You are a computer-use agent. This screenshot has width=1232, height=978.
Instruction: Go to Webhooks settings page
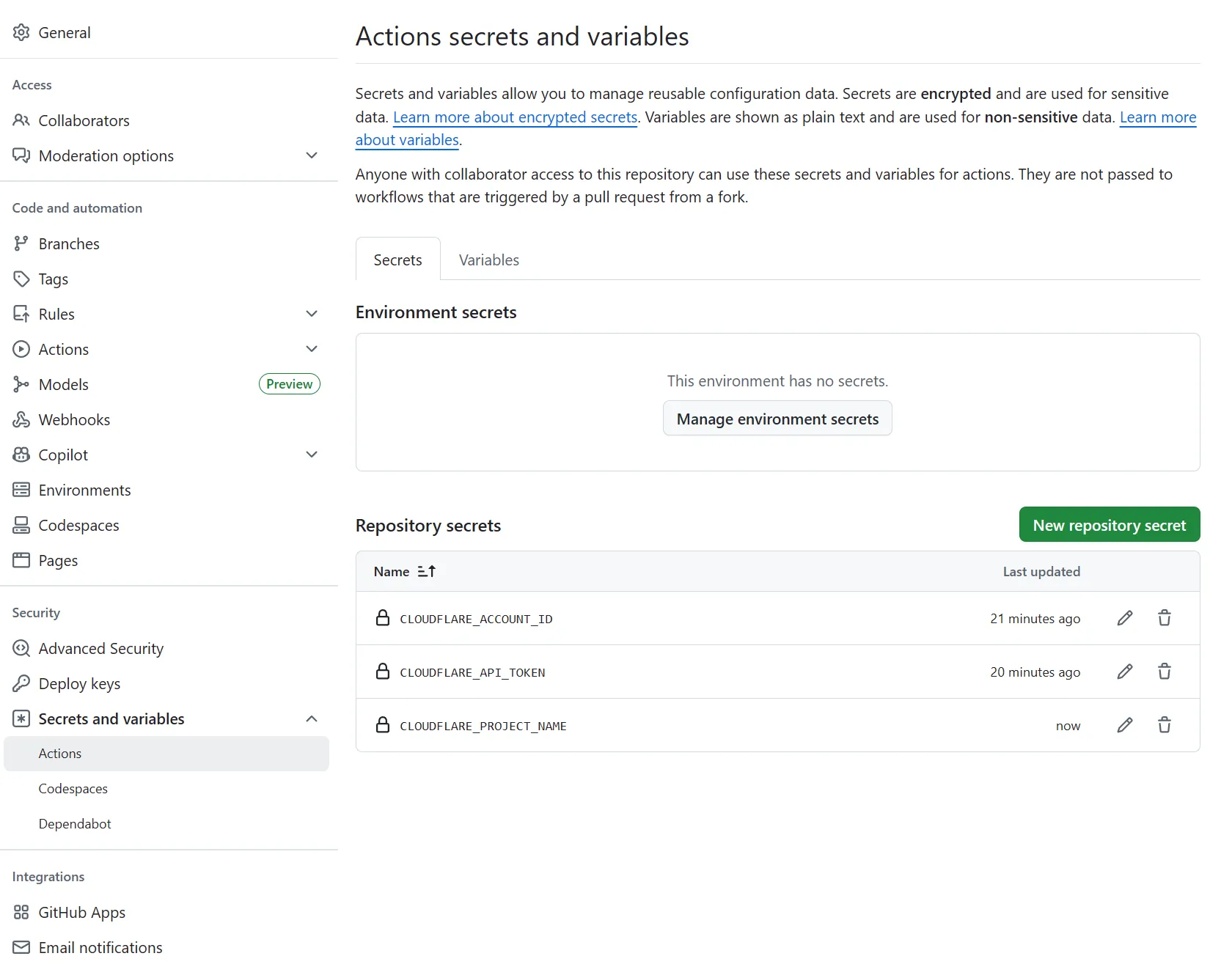pos(74,419)
